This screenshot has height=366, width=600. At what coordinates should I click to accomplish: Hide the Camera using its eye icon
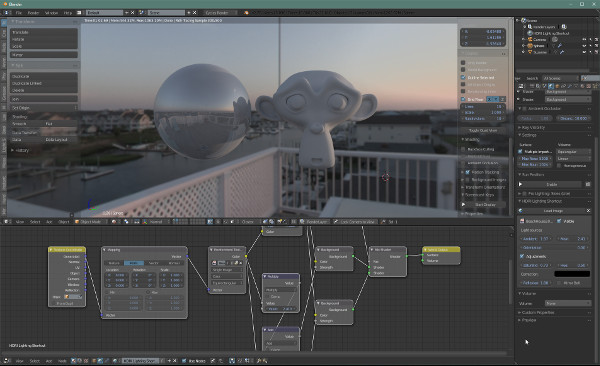[584, 39]
